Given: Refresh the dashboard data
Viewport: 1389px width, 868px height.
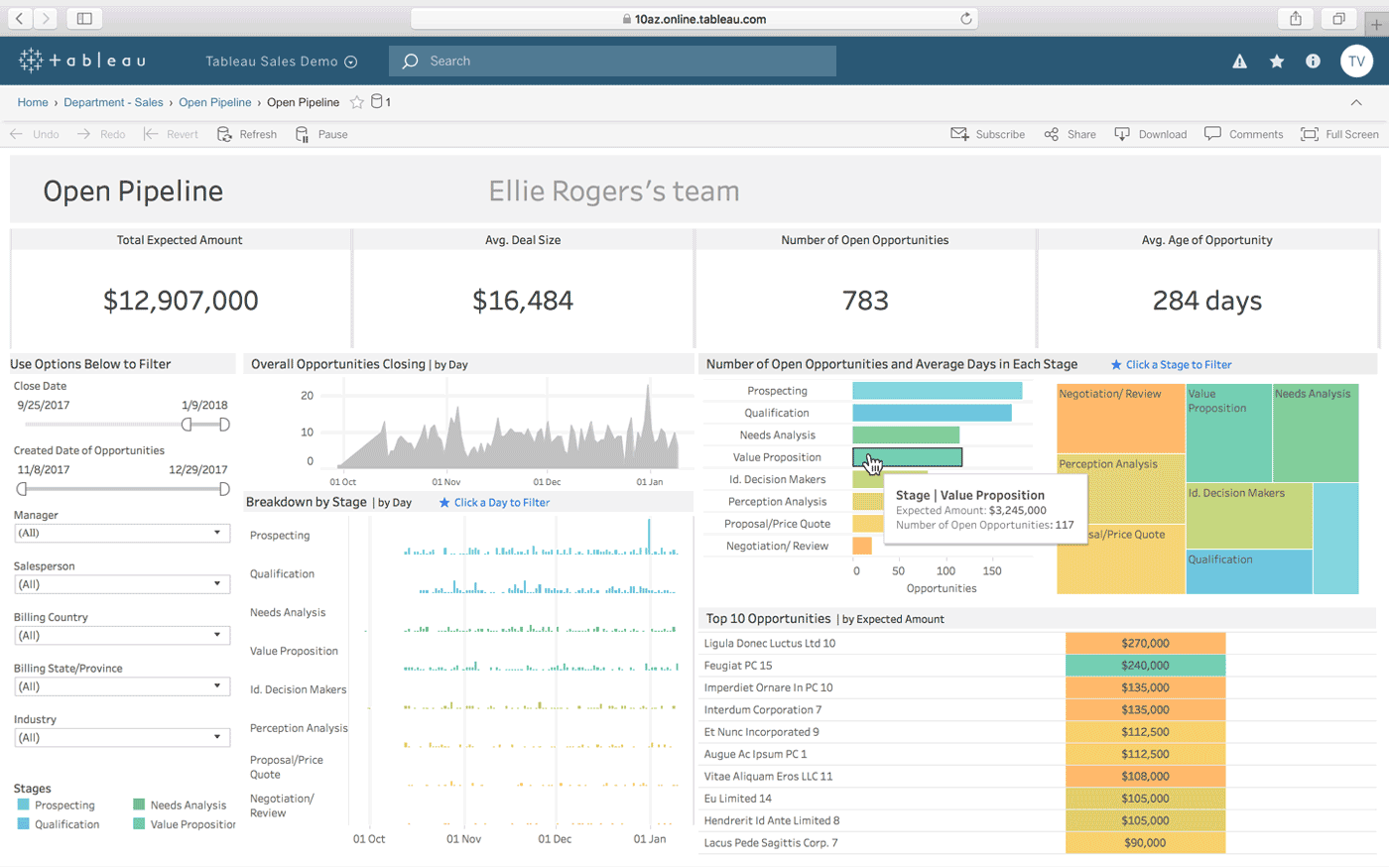Looking at the screenshot, I should (246, 133).
